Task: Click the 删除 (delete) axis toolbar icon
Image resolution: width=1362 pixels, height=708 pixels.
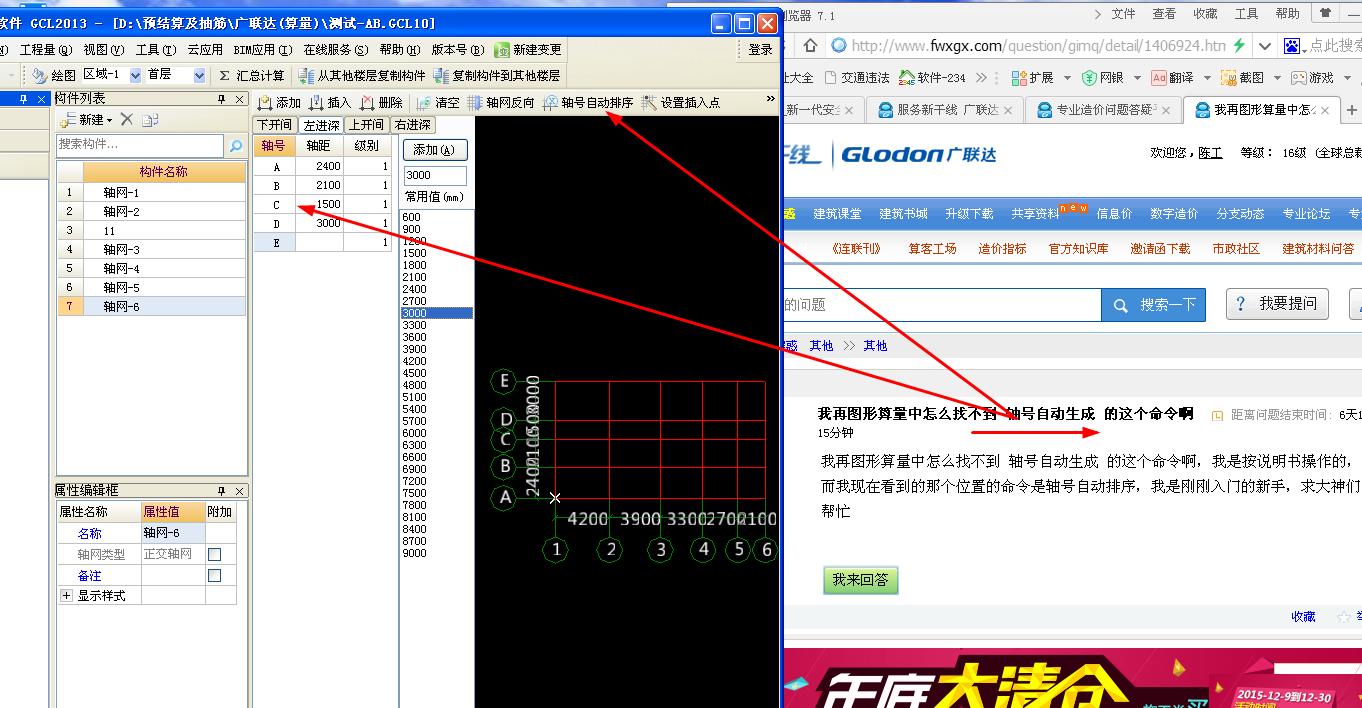Action: 367,102
